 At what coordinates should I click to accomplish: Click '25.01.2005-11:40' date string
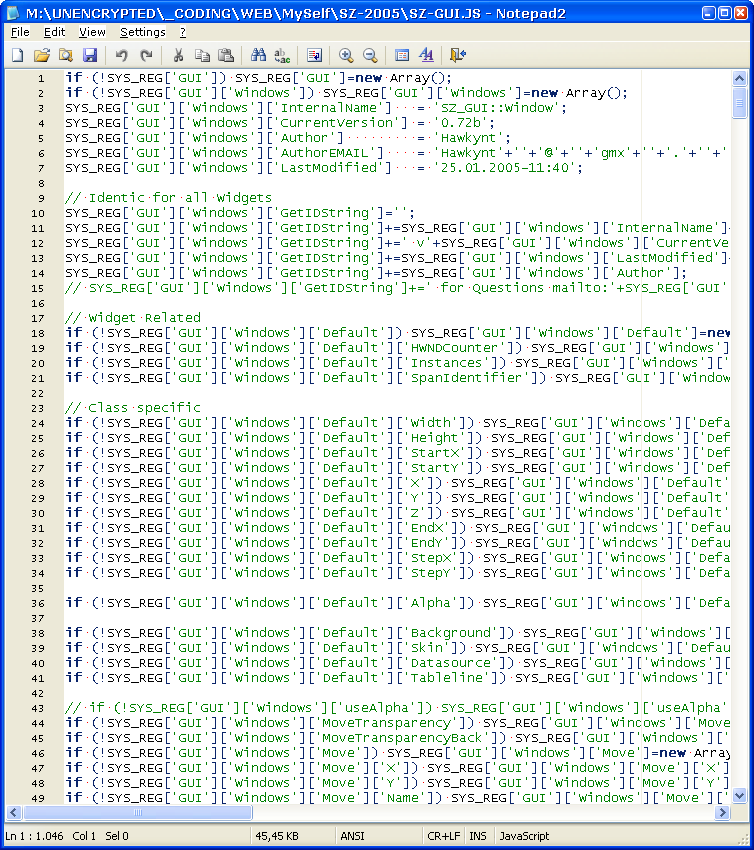click(x=505, y=168)
